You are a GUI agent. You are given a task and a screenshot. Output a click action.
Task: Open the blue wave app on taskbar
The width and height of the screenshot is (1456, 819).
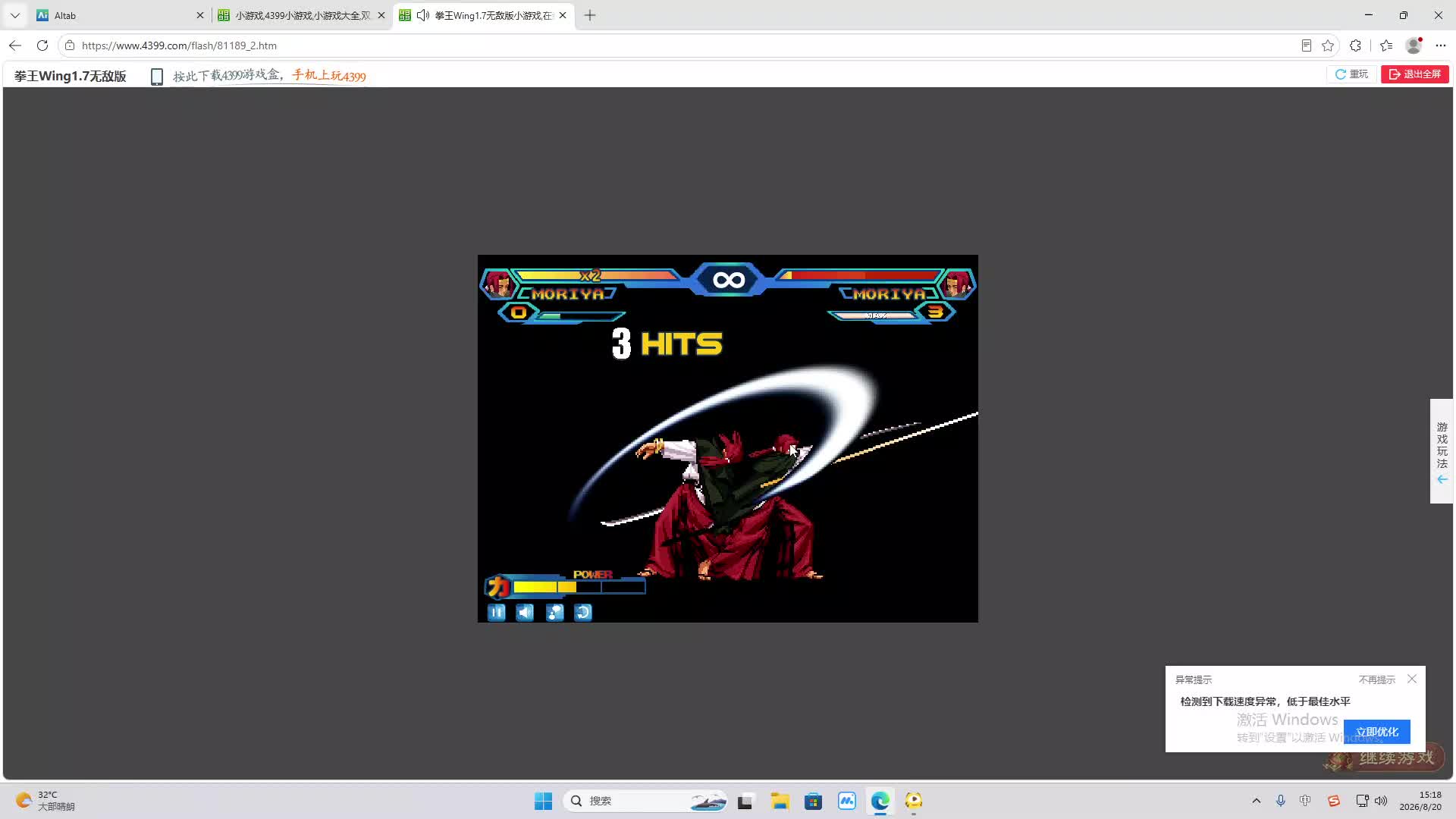click(846, 801)
